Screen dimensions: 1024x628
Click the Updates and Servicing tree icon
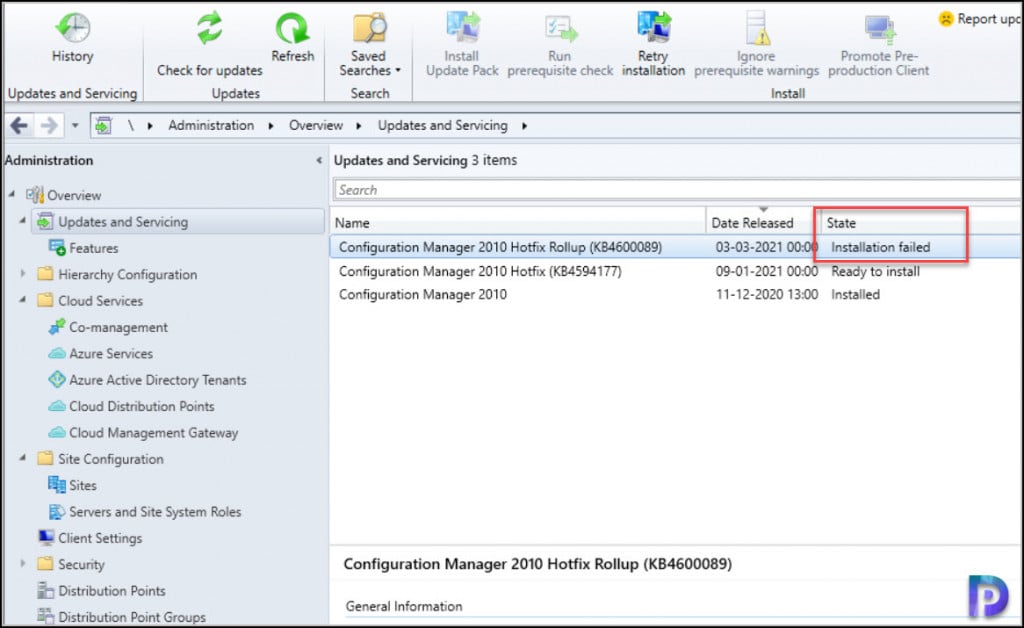45,221
